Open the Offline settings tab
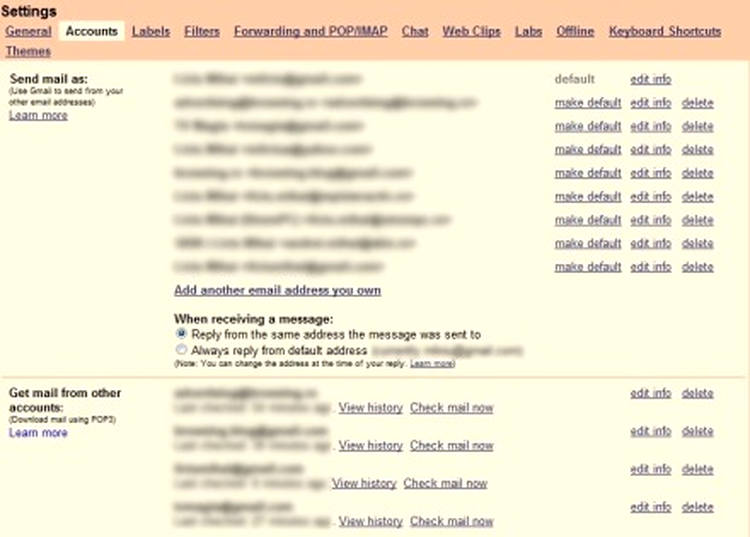This screenshot has width=750, height=537. [x=575, y=32]
